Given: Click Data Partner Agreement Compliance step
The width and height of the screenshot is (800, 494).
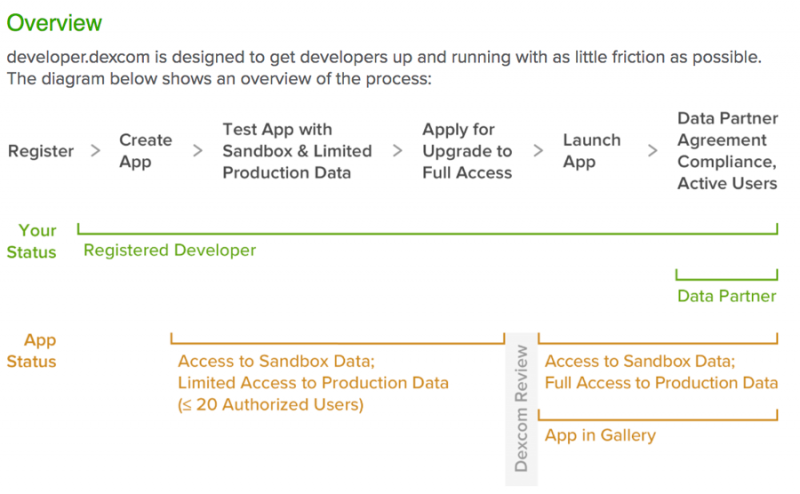Looking at the screenshot, I should [x=727, y=151].
